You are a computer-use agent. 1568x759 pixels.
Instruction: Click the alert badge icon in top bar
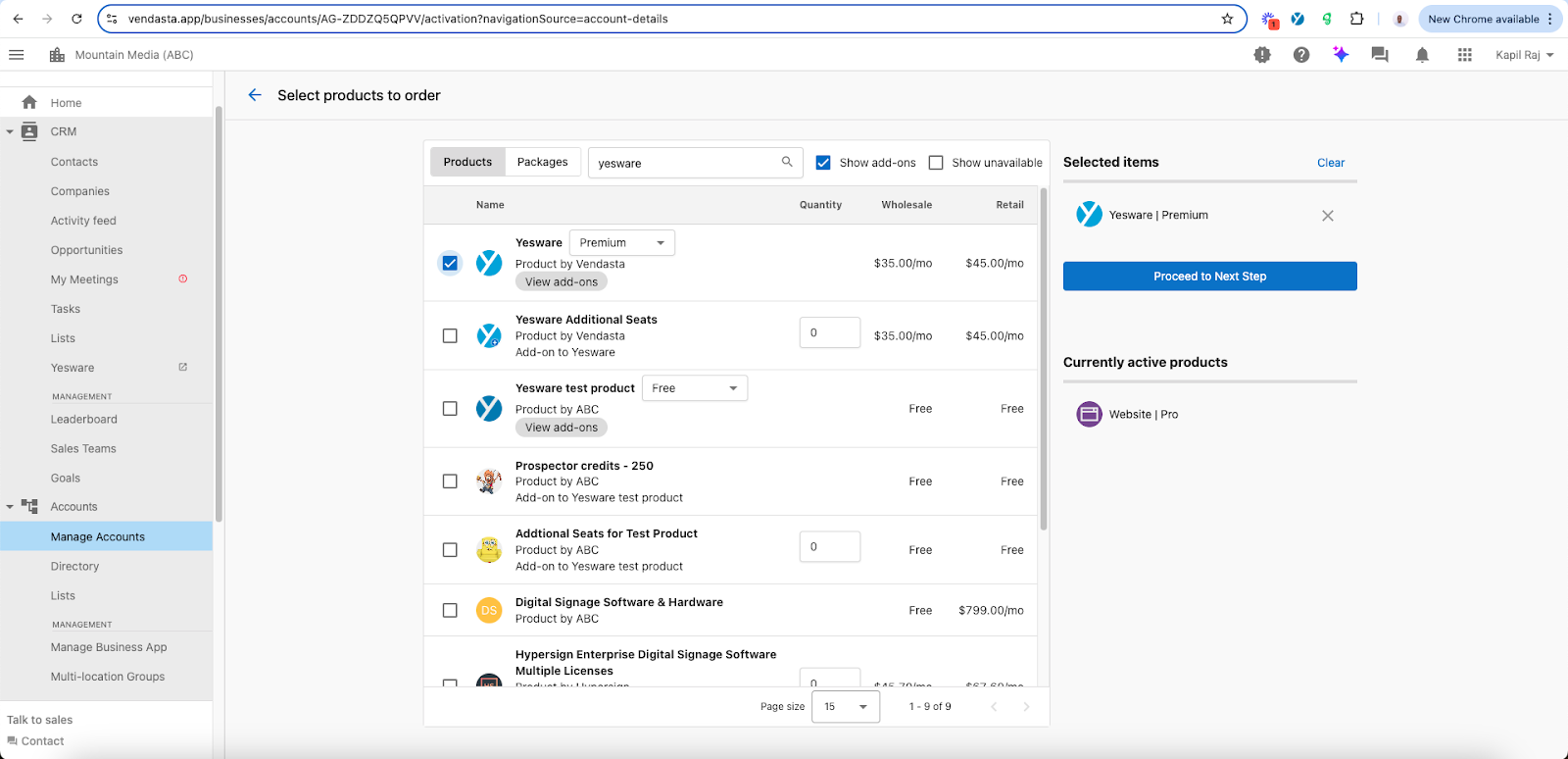[1262, 55]
